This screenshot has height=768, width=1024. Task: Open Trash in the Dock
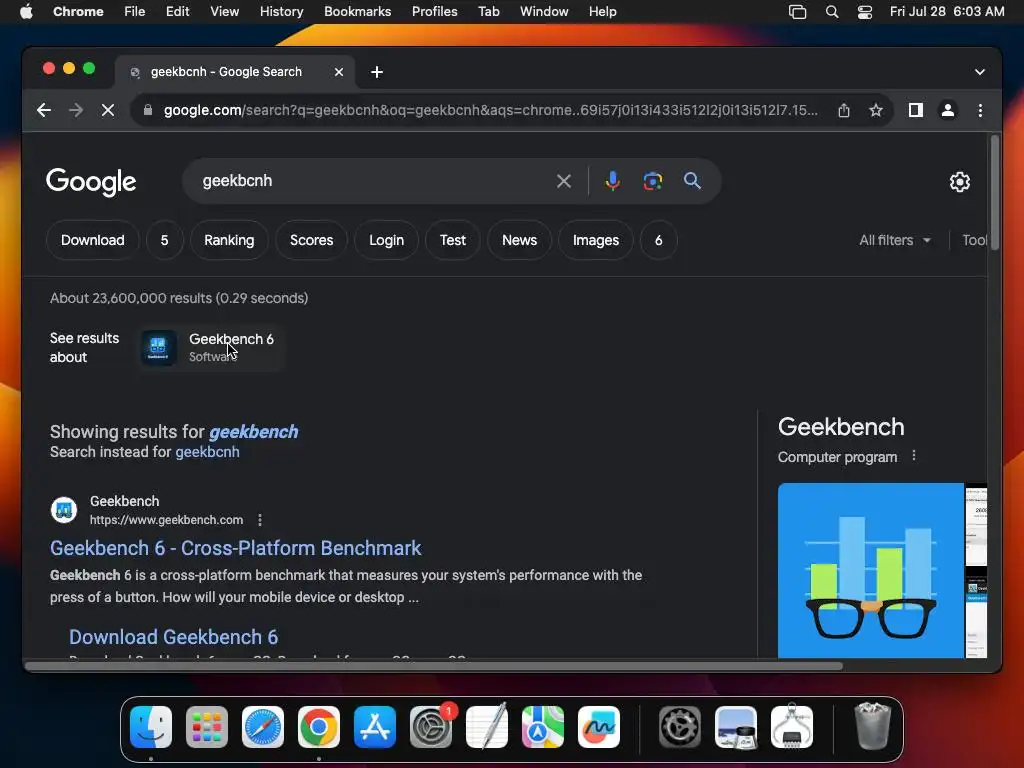click(873, 727)
